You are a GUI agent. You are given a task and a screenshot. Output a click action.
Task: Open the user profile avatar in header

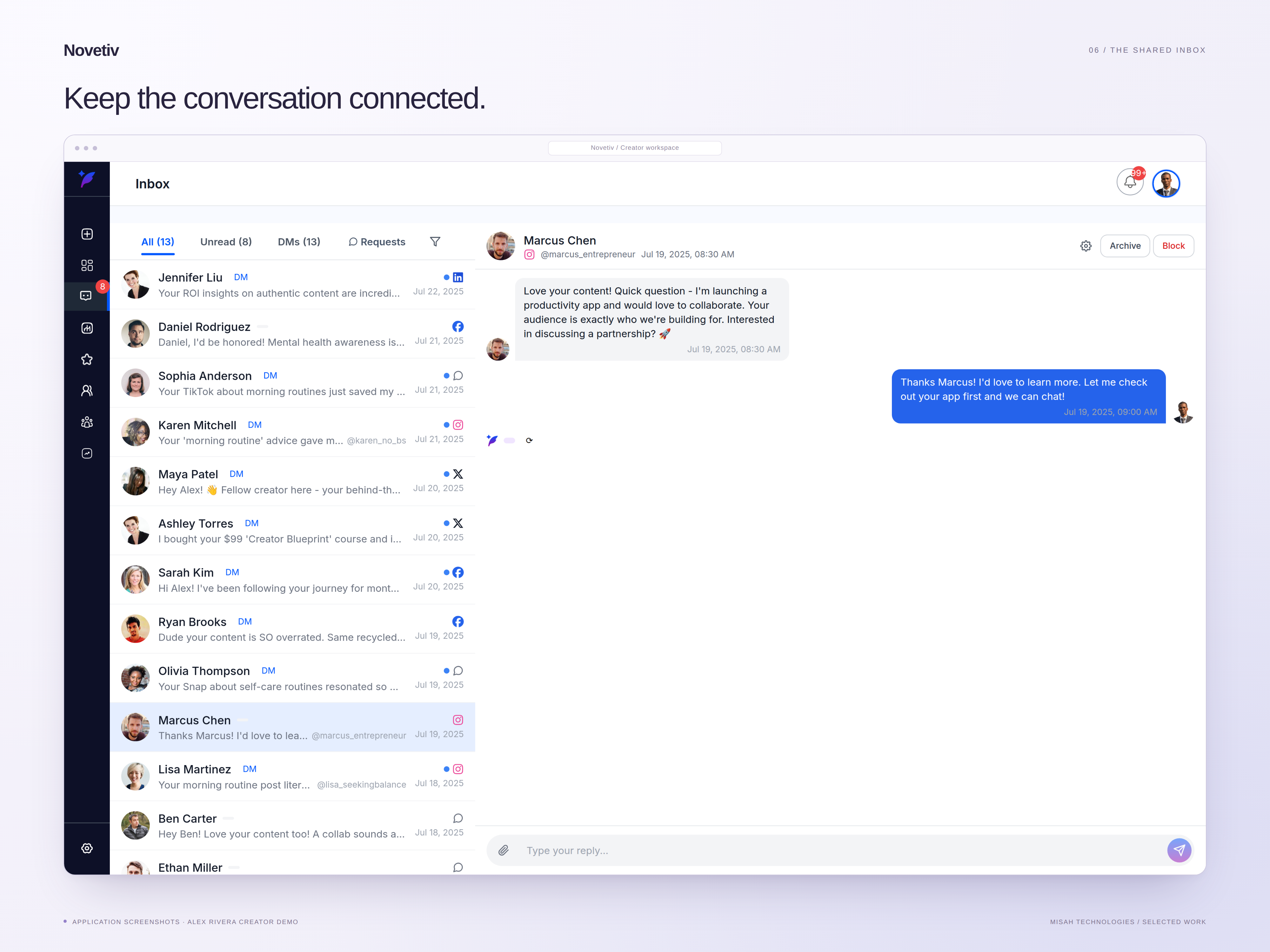[x=1166, y=184]
